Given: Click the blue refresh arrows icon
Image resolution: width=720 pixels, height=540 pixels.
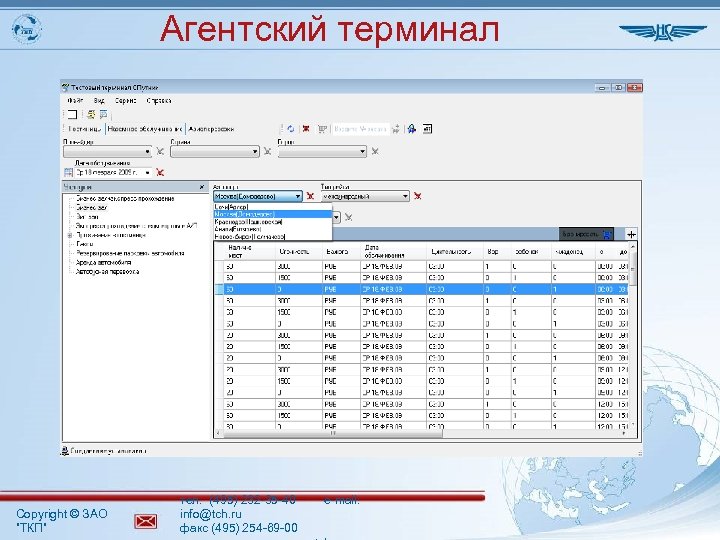Looking at the screenshot, I should [290, 129].
